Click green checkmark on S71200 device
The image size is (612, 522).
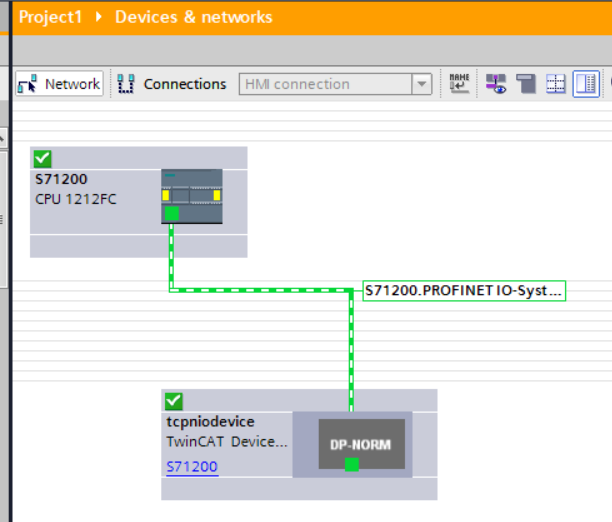point(43,159)
